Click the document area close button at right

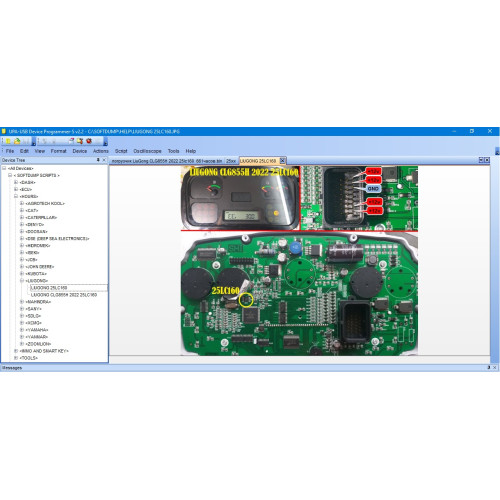click(x=487, y=160)
